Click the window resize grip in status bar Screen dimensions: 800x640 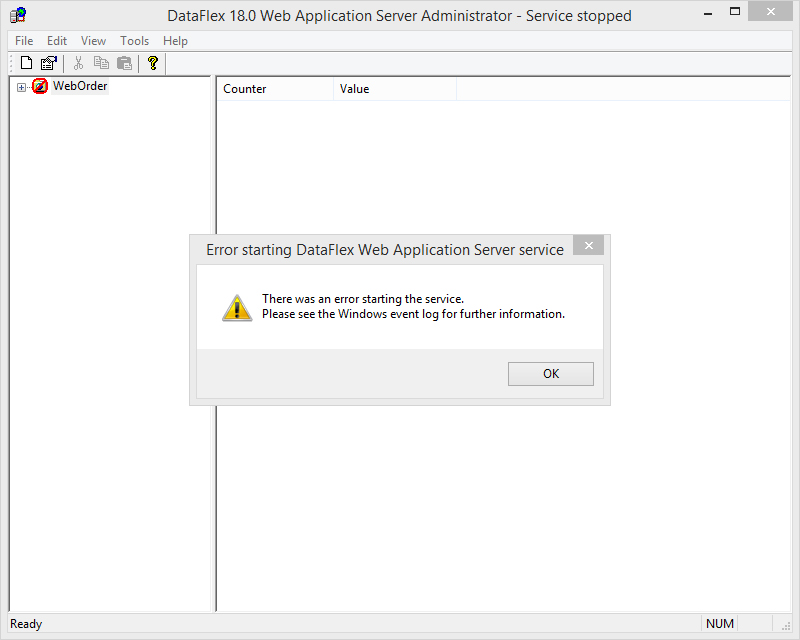tap(785, 625)
